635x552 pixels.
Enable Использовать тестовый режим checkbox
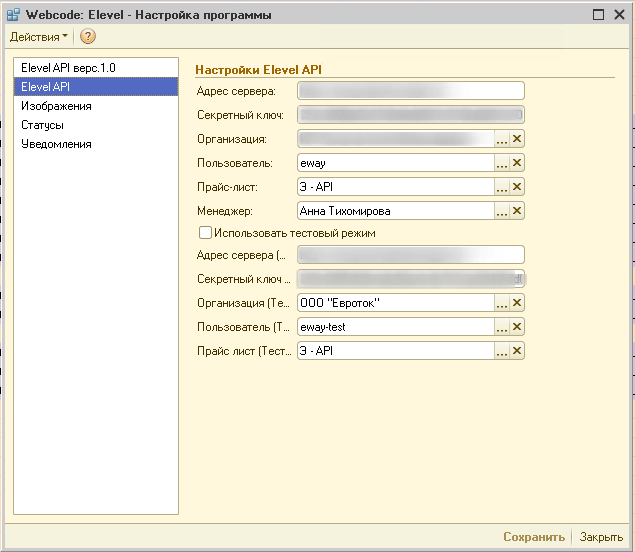coord(205,233)
